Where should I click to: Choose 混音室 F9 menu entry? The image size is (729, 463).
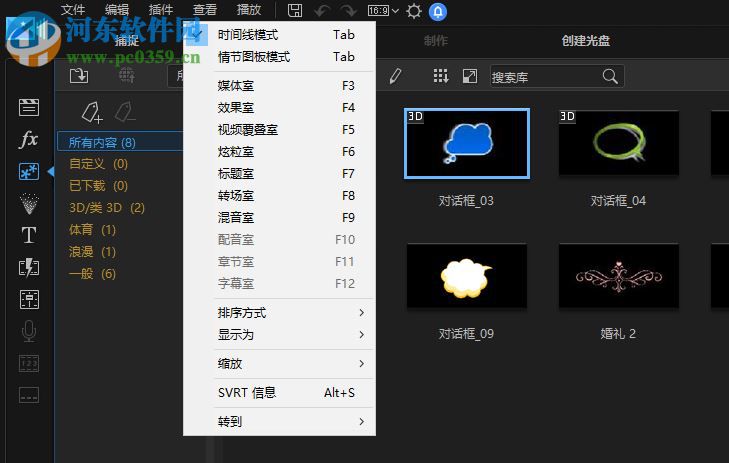[279, 218]
